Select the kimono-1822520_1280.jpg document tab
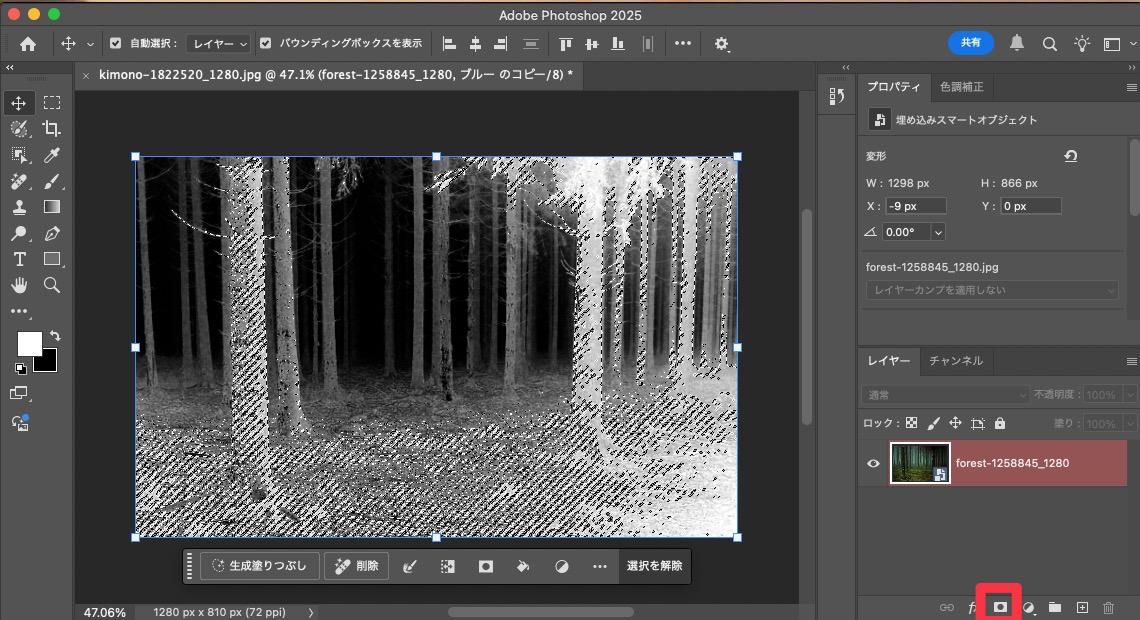 point(335,75)
